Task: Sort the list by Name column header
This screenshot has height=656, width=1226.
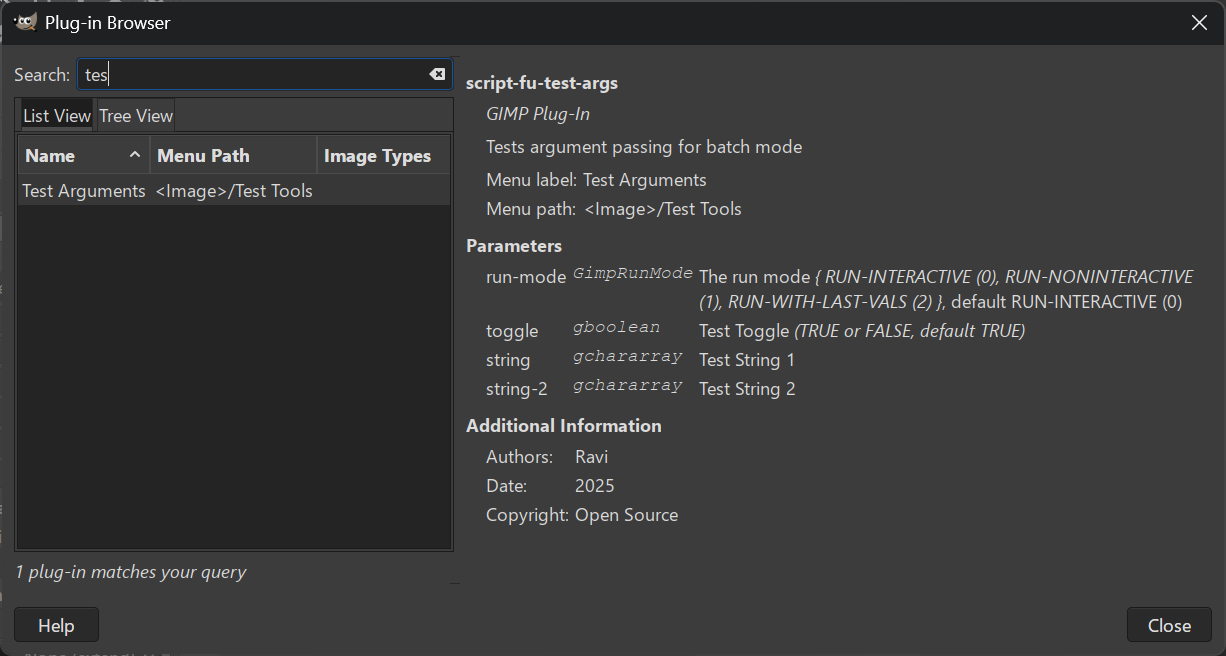Action: pyautogui.click(x=60, y=156)
